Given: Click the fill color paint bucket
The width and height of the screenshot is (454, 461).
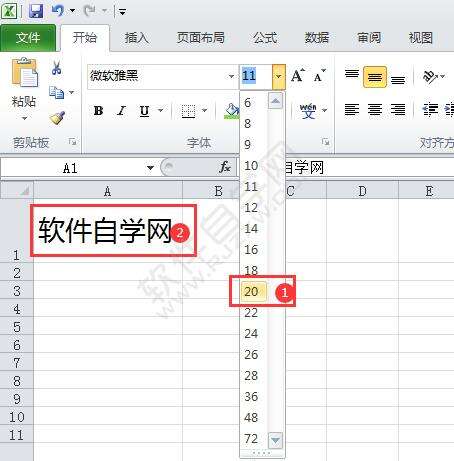Looking at the screenshot, I should click(x=232, y=111).
